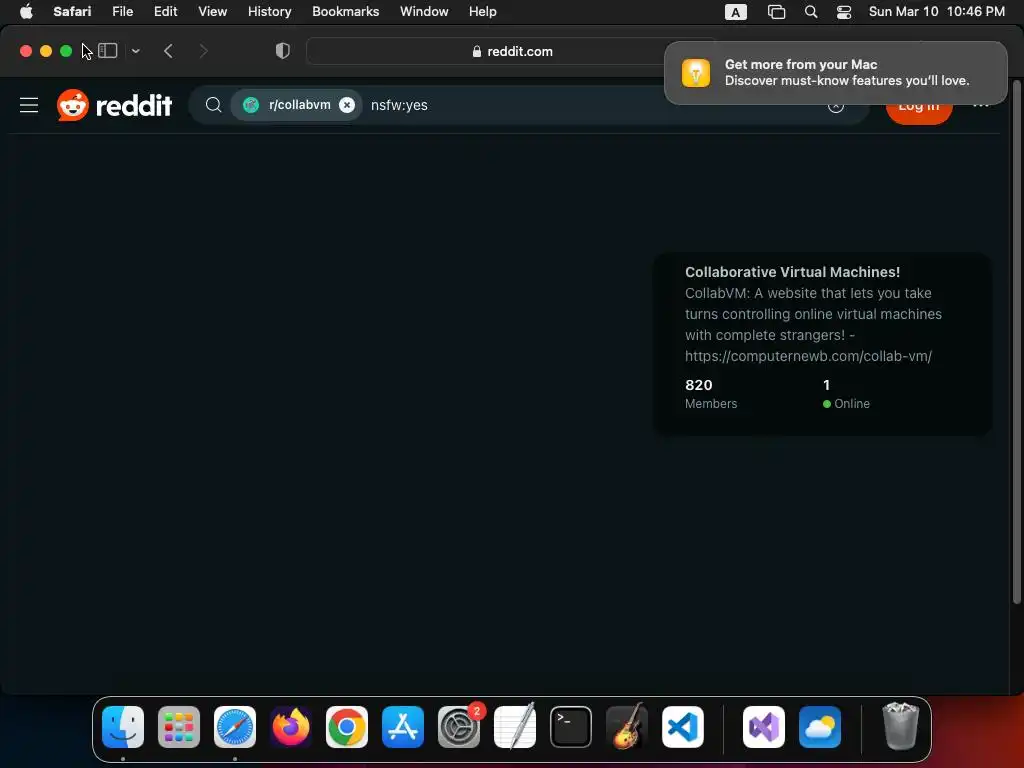
Task: Open Terminal from the Dock
Action: 571,727
